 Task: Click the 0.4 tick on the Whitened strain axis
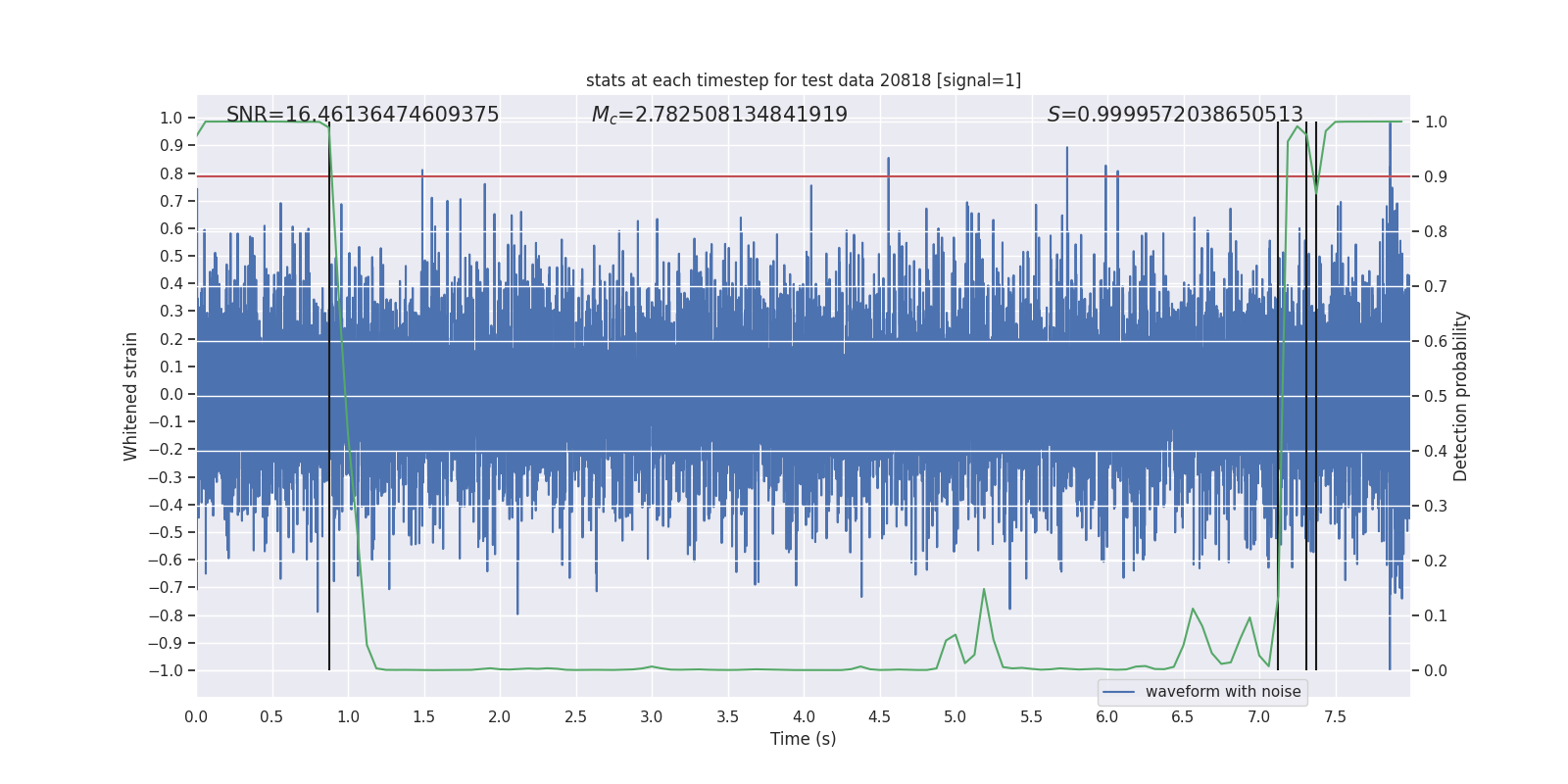171,283
